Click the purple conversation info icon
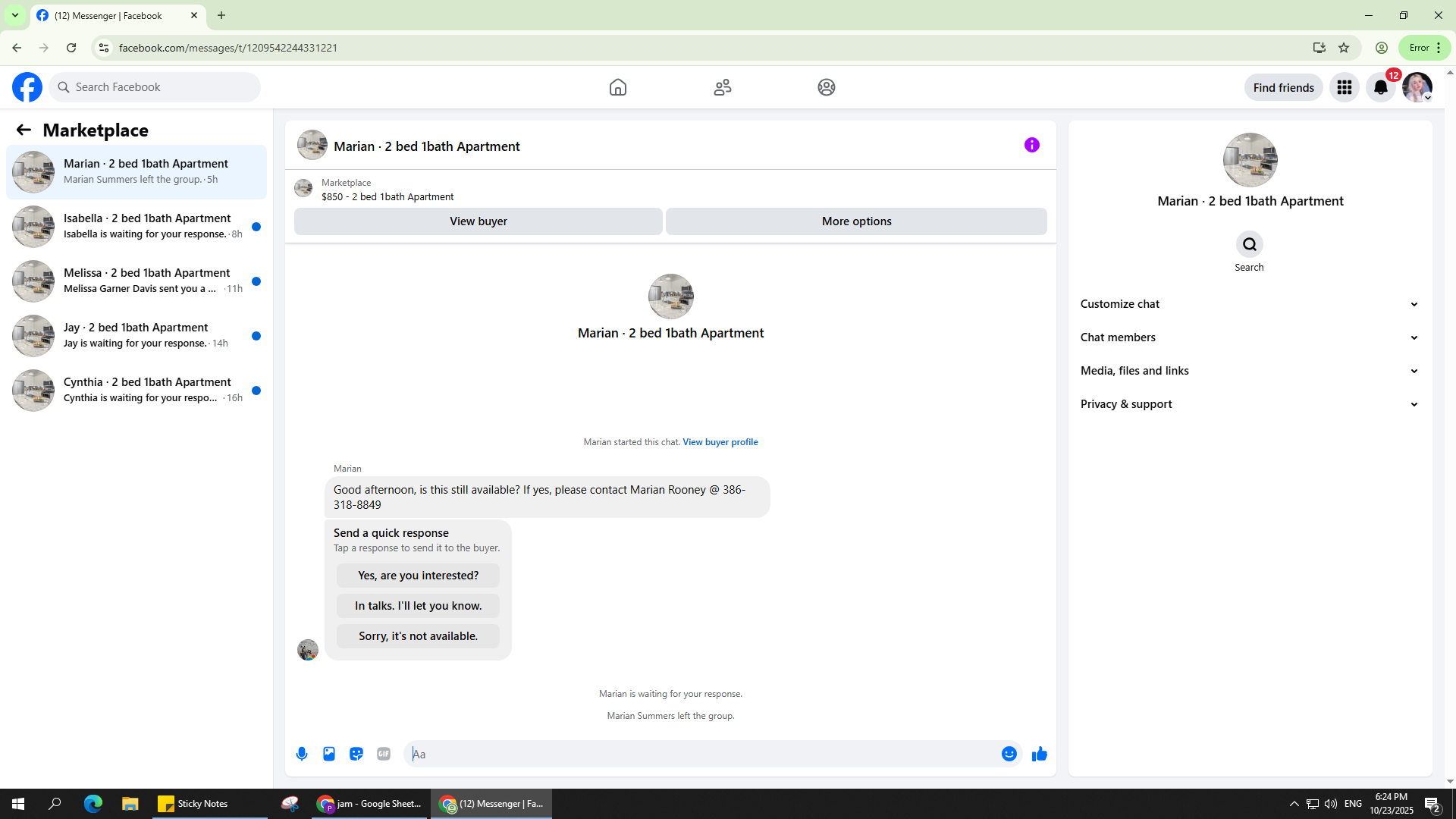Screen dimensions: 1456x819 (1031, 145)
